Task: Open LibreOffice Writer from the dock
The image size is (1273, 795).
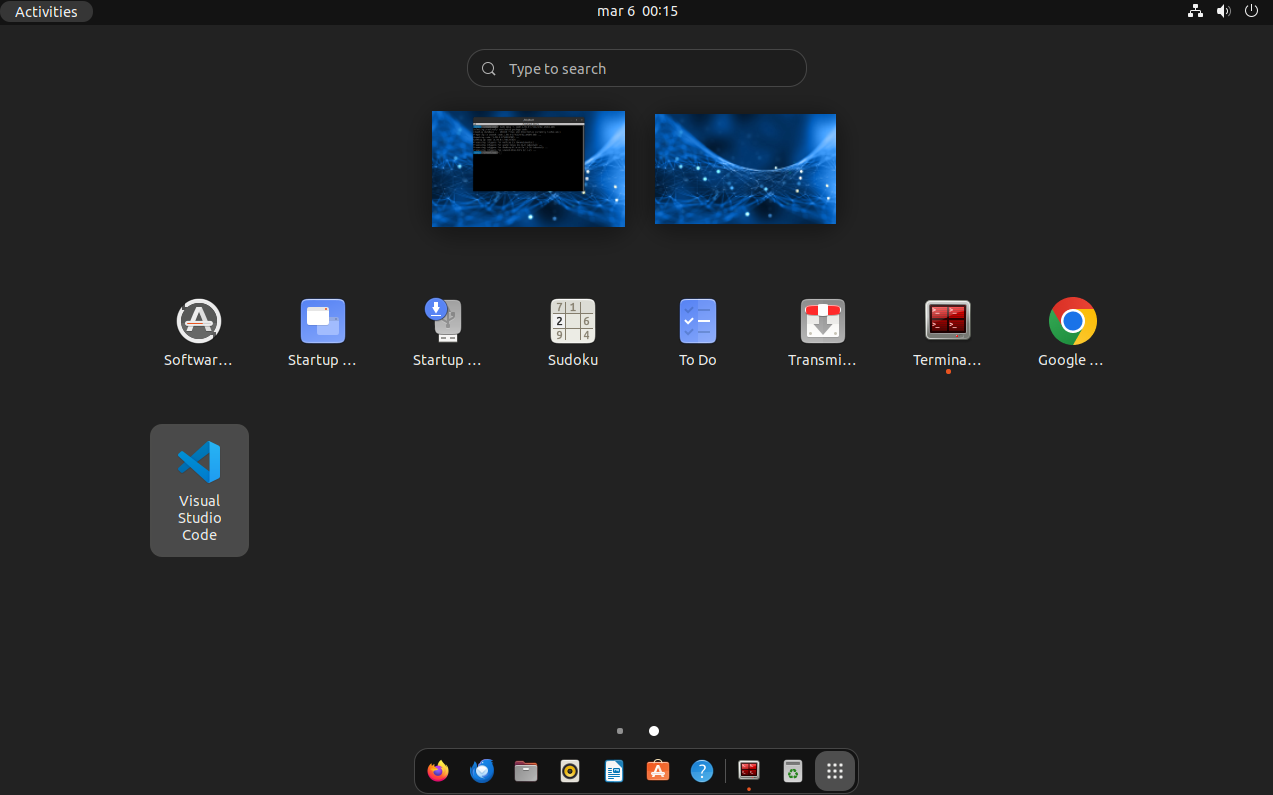Action: coord(614,771)
